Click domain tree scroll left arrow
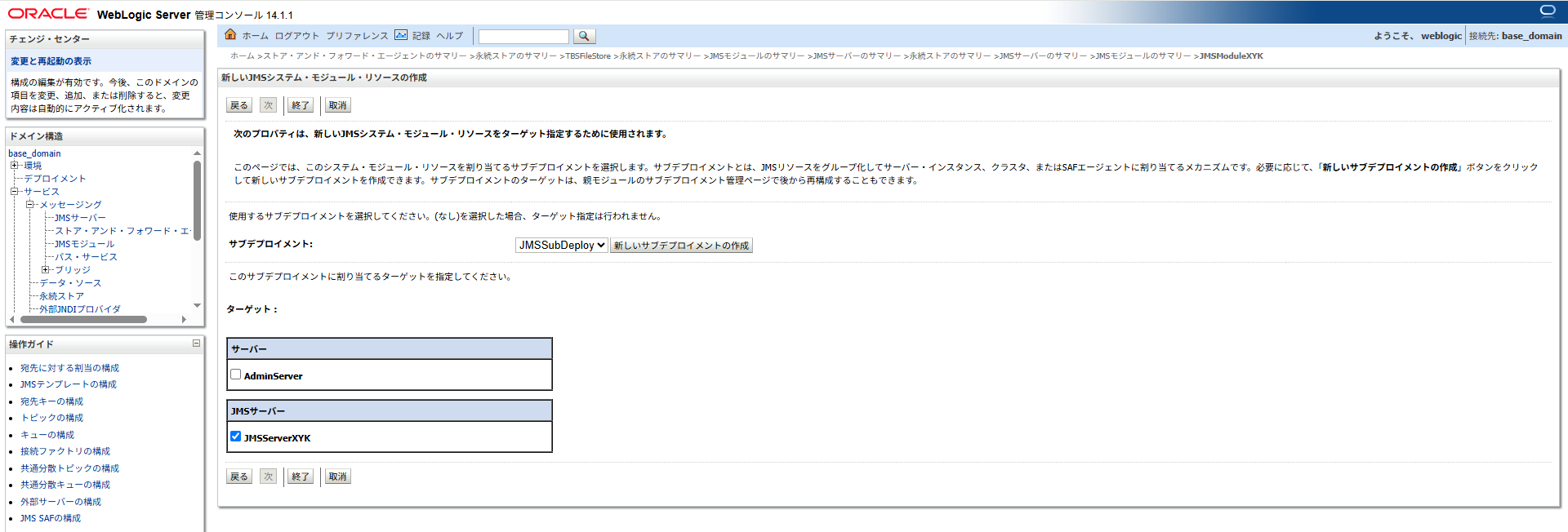Image resolution: width=1568 pixels, height=532 pixels. 12,319
